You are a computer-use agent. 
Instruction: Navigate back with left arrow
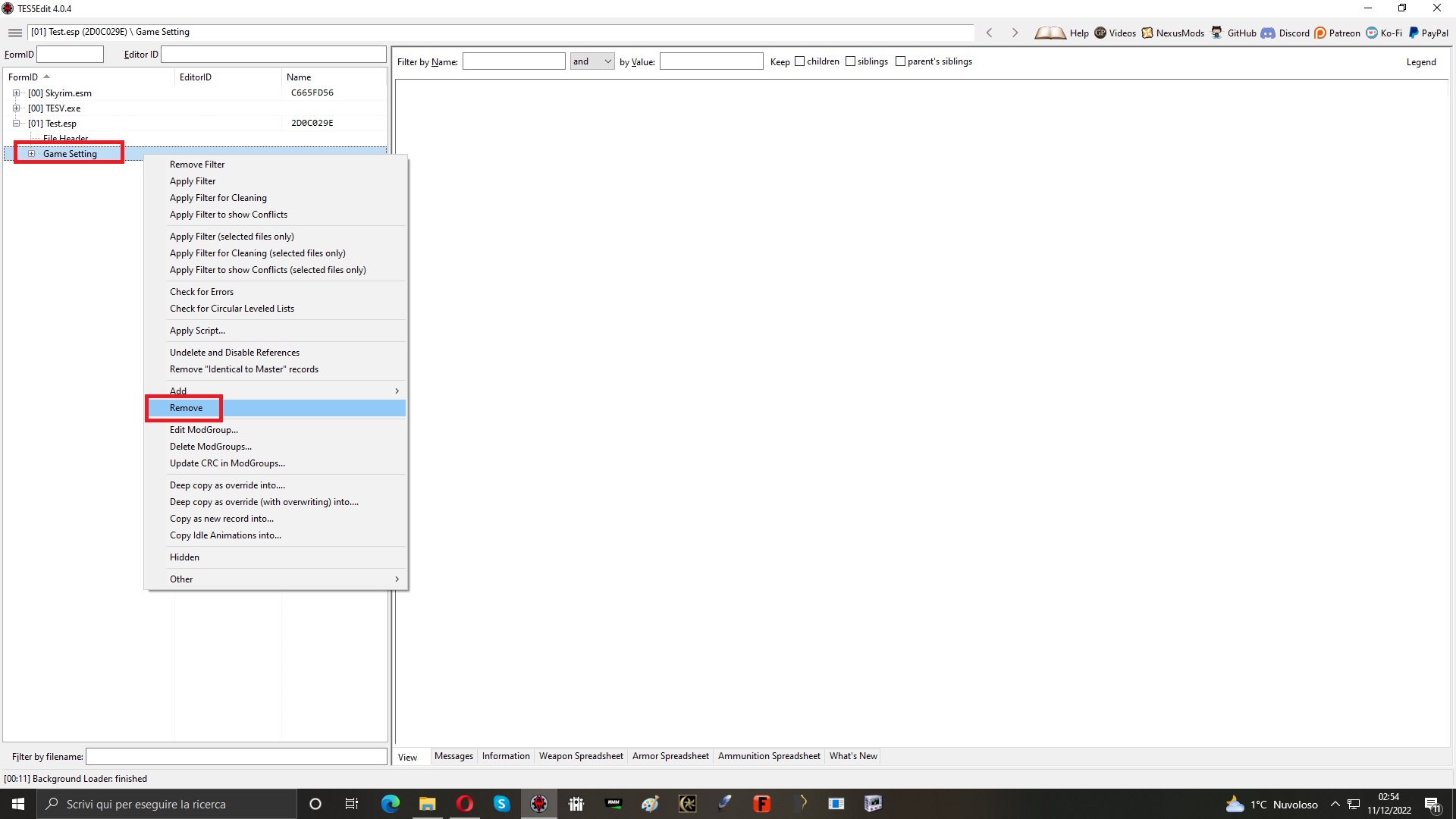pos(989,33)
